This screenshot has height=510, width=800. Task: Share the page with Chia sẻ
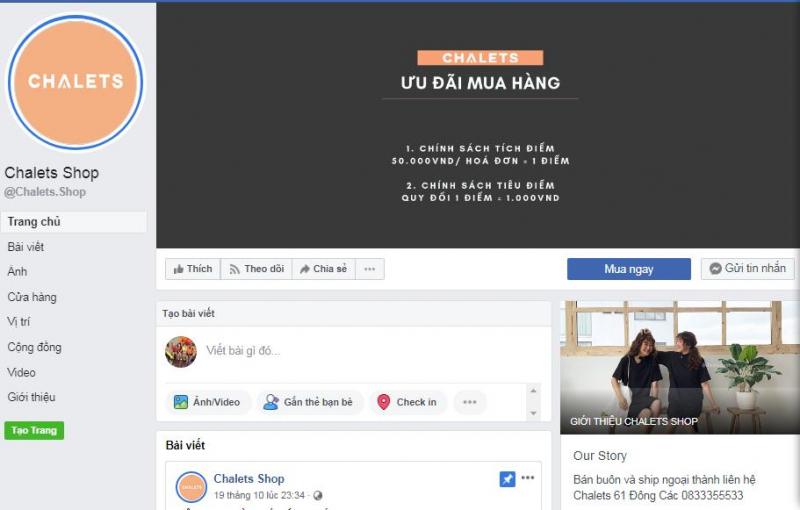click(323, 269)
